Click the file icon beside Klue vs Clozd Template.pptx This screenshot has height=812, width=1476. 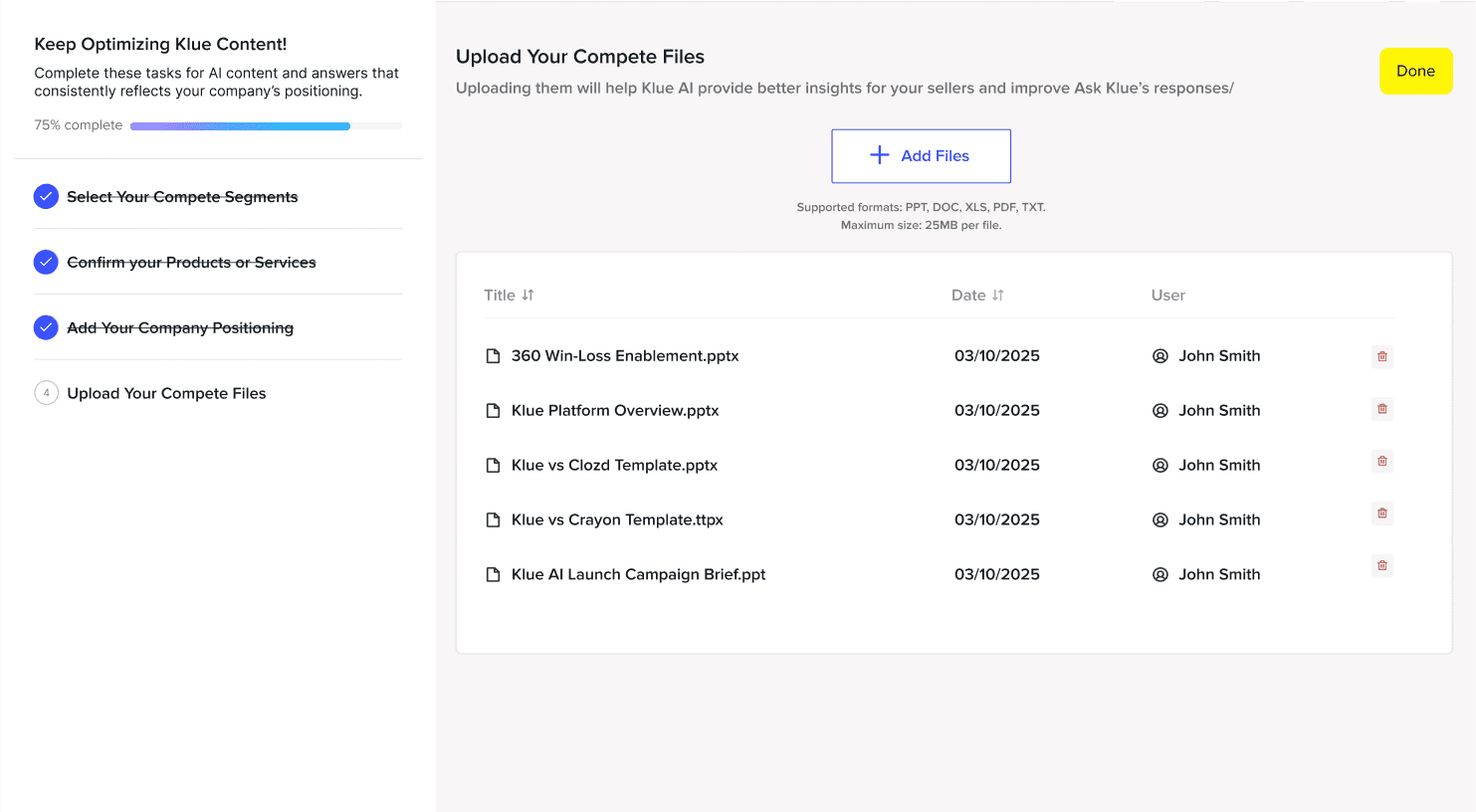[x=493, y=466]
